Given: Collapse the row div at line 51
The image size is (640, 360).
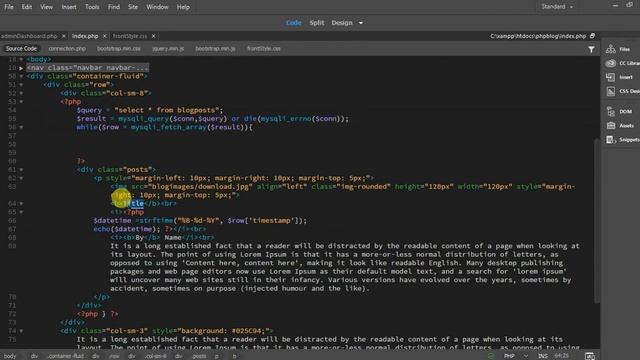Looking at the screenshot, I should (21, 85).
